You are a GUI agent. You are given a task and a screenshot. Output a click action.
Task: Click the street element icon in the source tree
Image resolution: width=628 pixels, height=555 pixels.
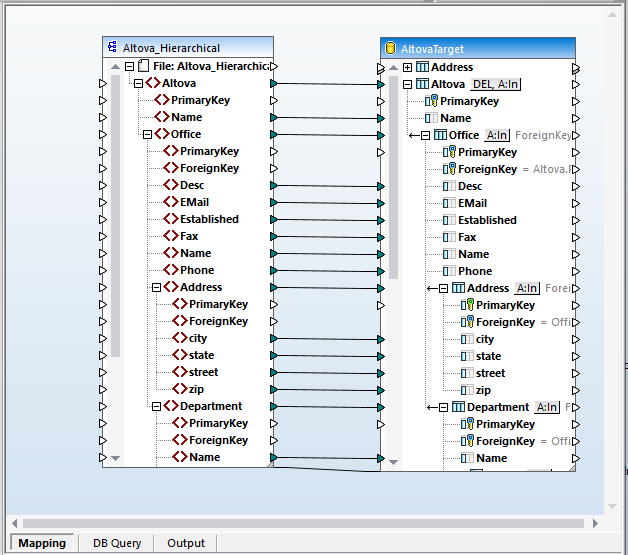tap(177, 372)
